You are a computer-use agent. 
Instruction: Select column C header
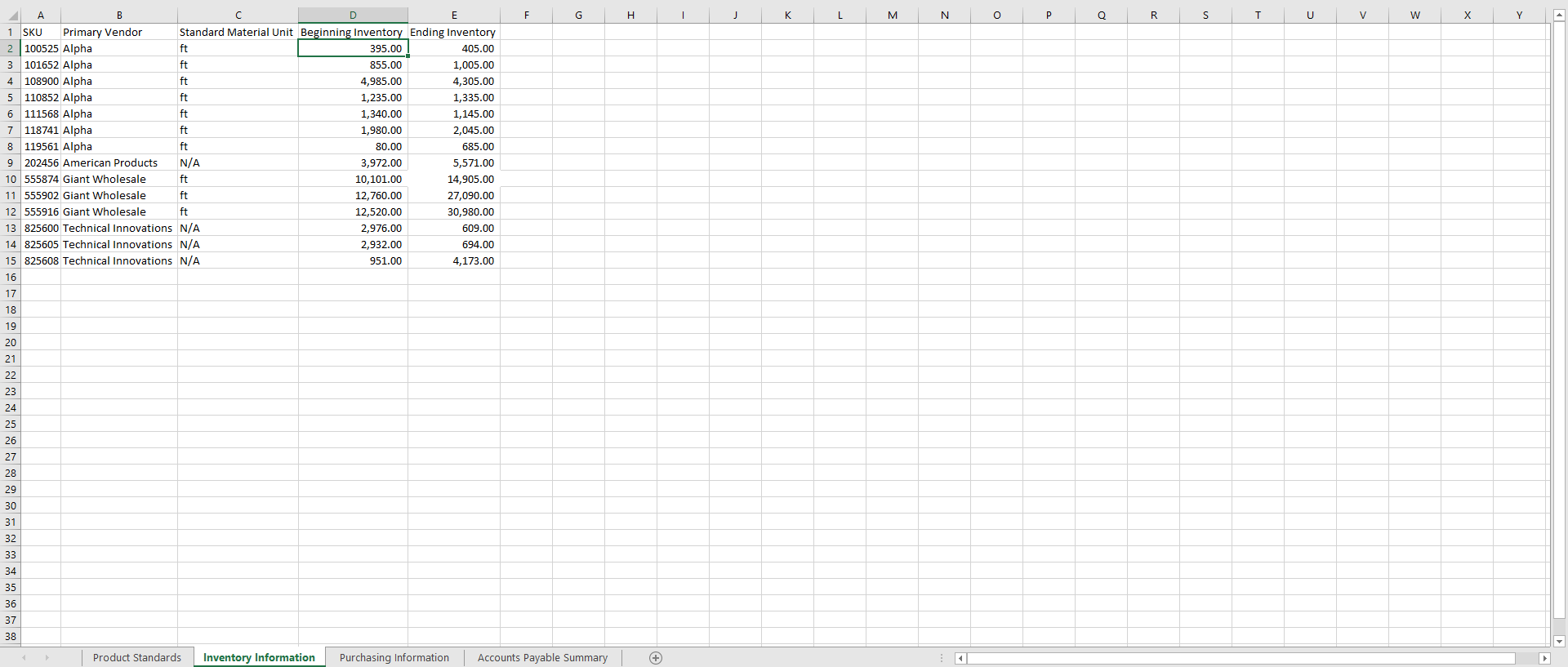coord(238,16)
